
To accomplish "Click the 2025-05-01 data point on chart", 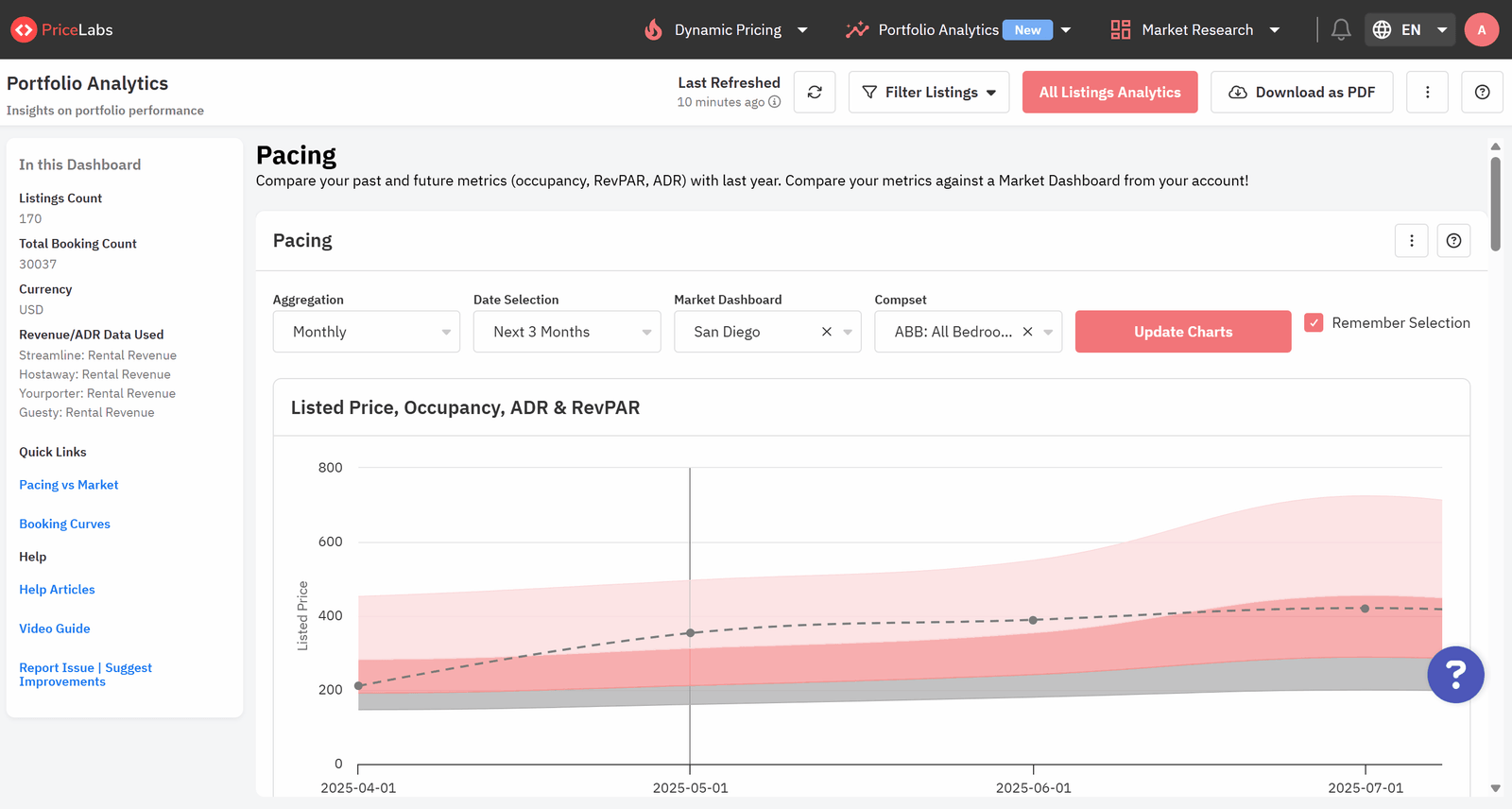I will pos(691,633).
